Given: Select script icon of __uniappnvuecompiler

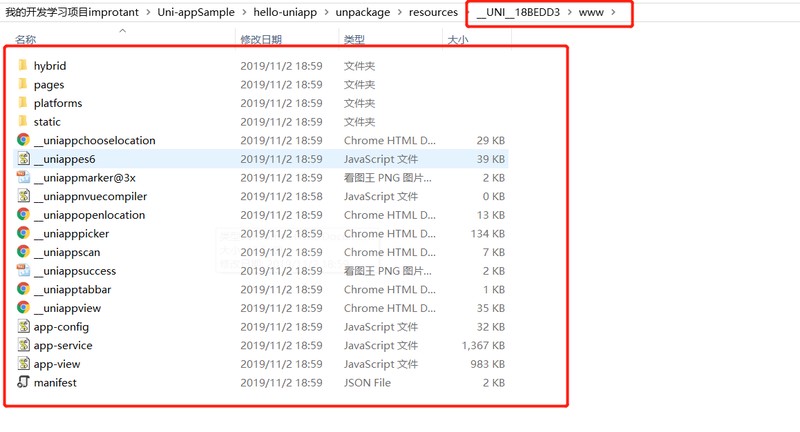Looking at the screenshot, I should pos(23,195).
